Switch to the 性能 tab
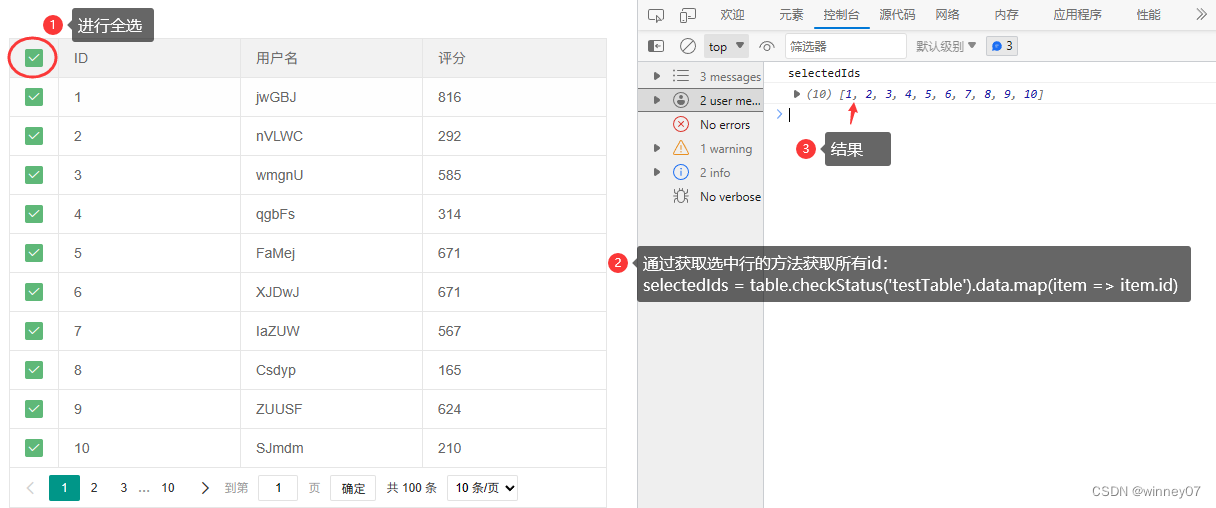 [1148, 15]
